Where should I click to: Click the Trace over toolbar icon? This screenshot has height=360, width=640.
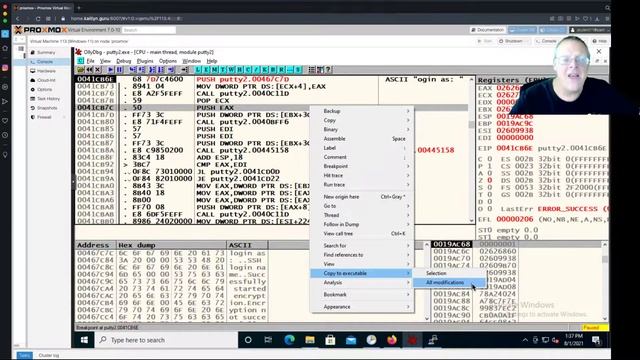coord(161,70)
